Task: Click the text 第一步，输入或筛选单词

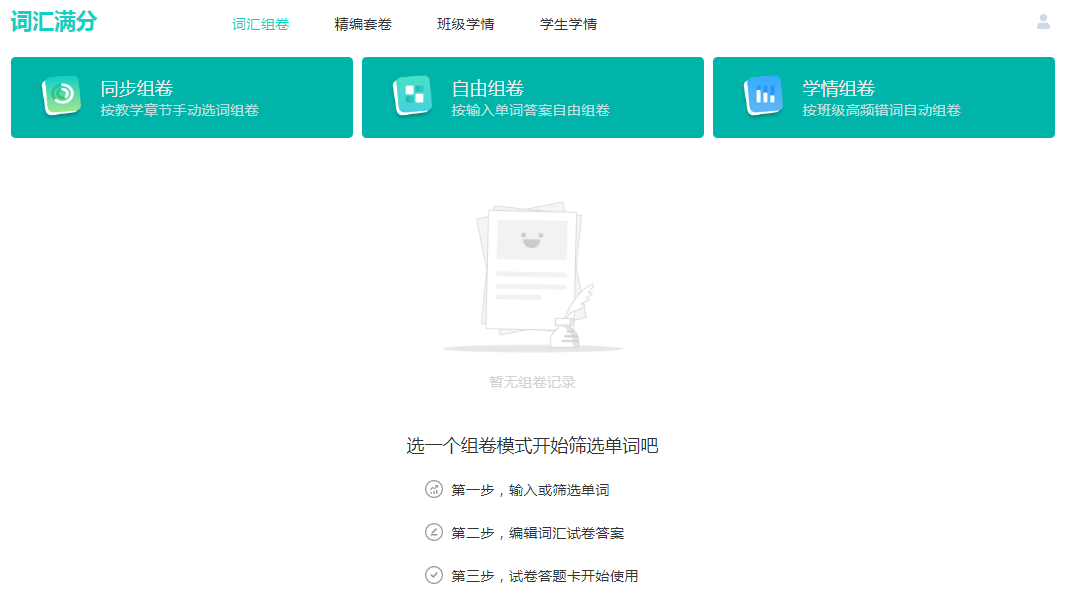Action: [x=530, y=490]
